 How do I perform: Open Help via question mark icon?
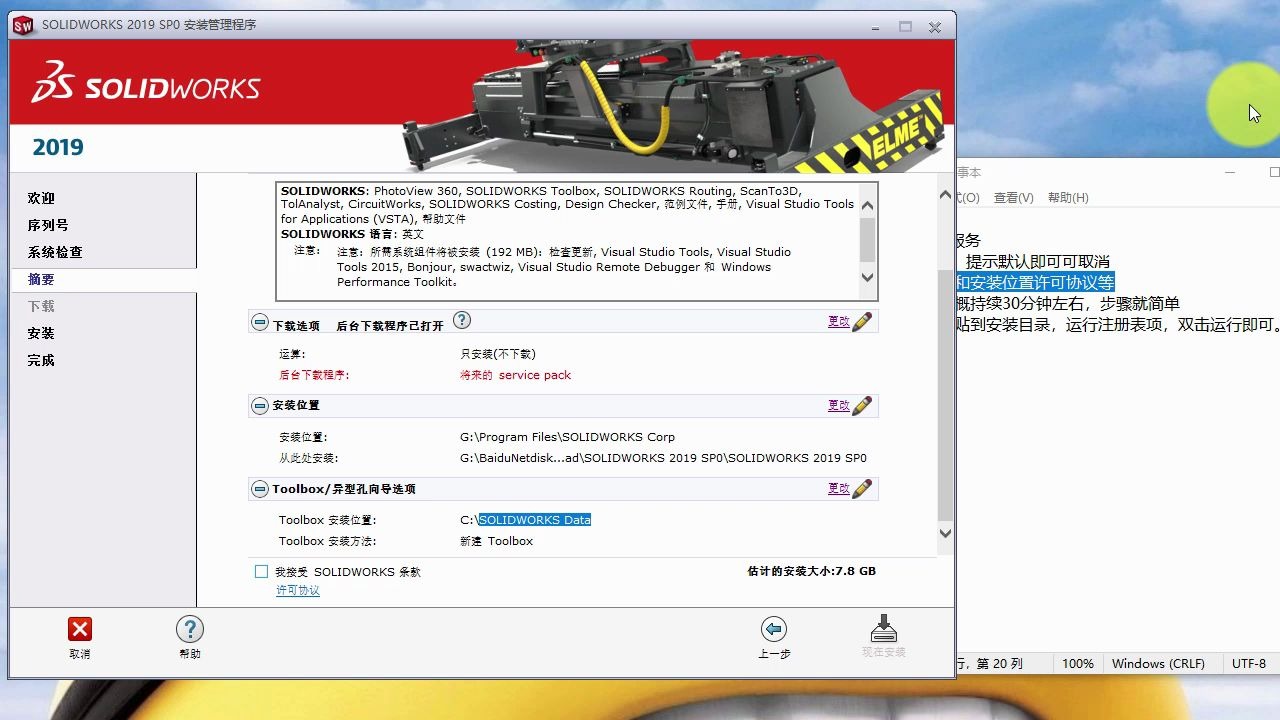click(190, 629)
